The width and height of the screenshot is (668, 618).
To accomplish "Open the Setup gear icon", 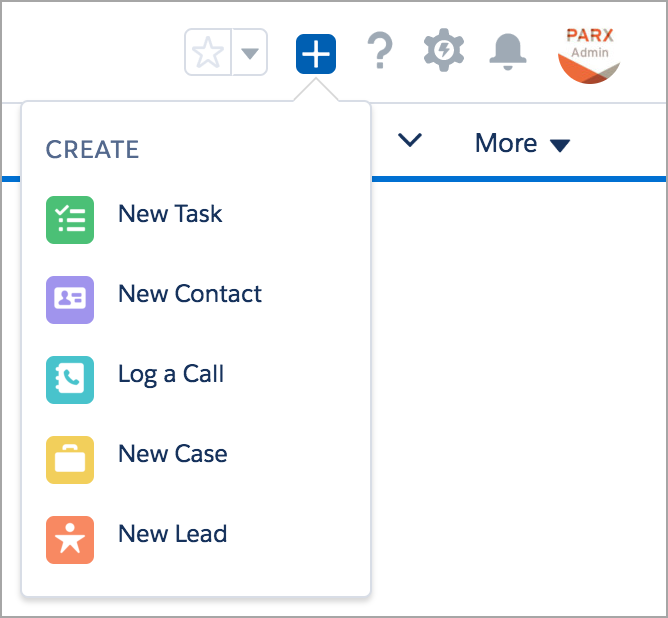I will click(x=444, y=51).
